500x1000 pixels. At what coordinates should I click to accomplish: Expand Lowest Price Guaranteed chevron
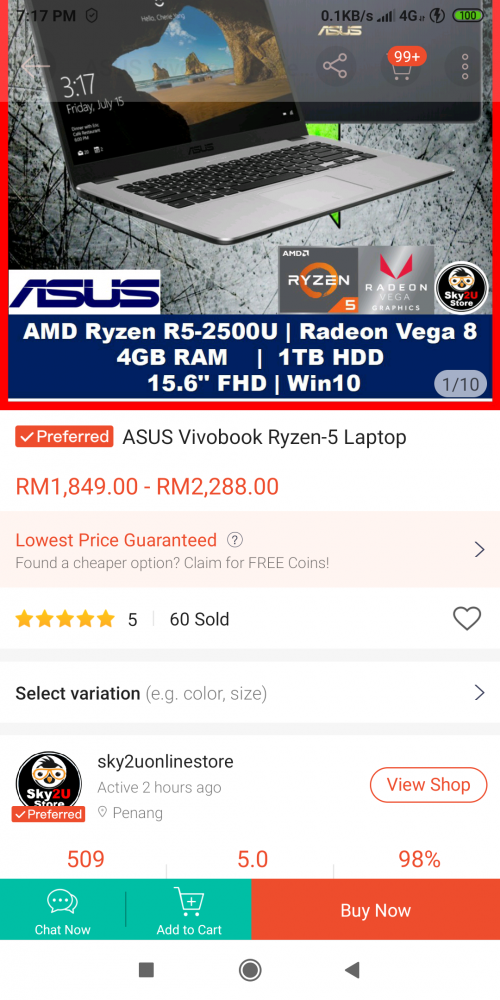pyautogui.click(x=480, y=549)
